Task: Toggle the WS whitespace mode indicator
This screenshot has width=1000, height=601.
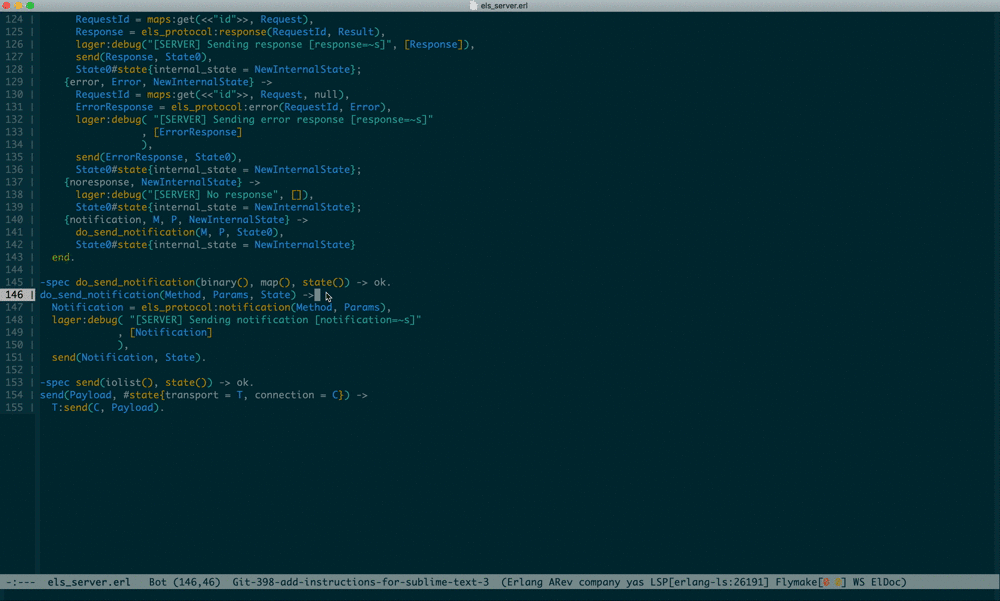Action: click(x=856, y=582)
